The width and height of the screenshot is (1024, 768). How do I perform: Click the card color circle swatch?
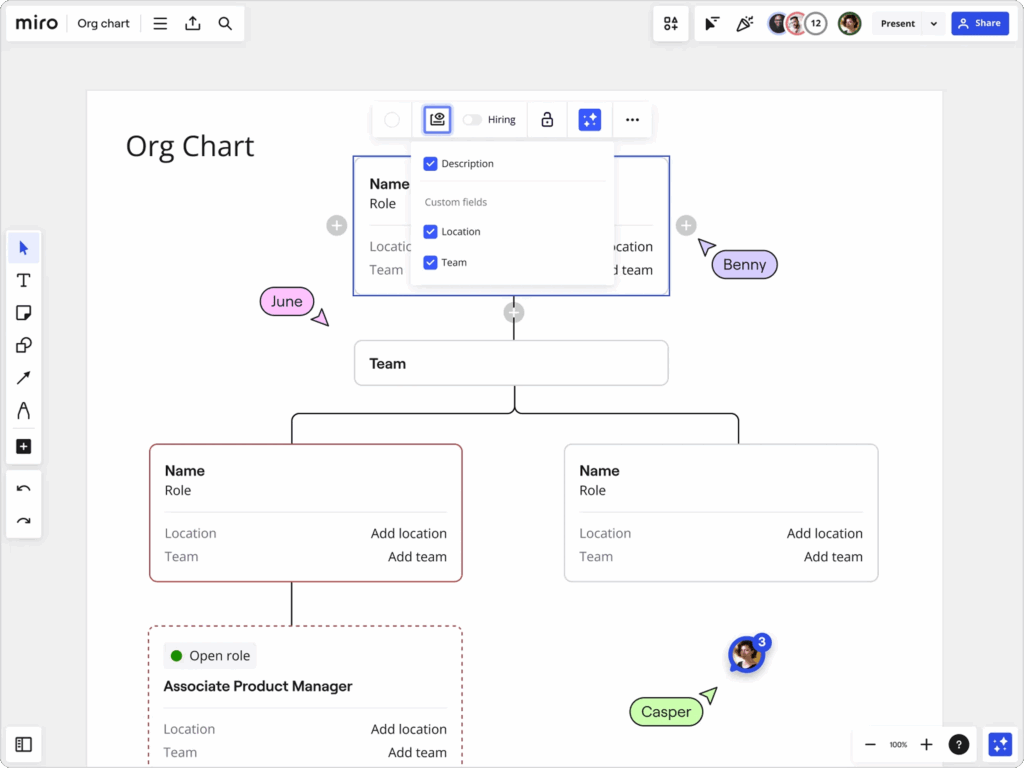[x=392, y=120]
